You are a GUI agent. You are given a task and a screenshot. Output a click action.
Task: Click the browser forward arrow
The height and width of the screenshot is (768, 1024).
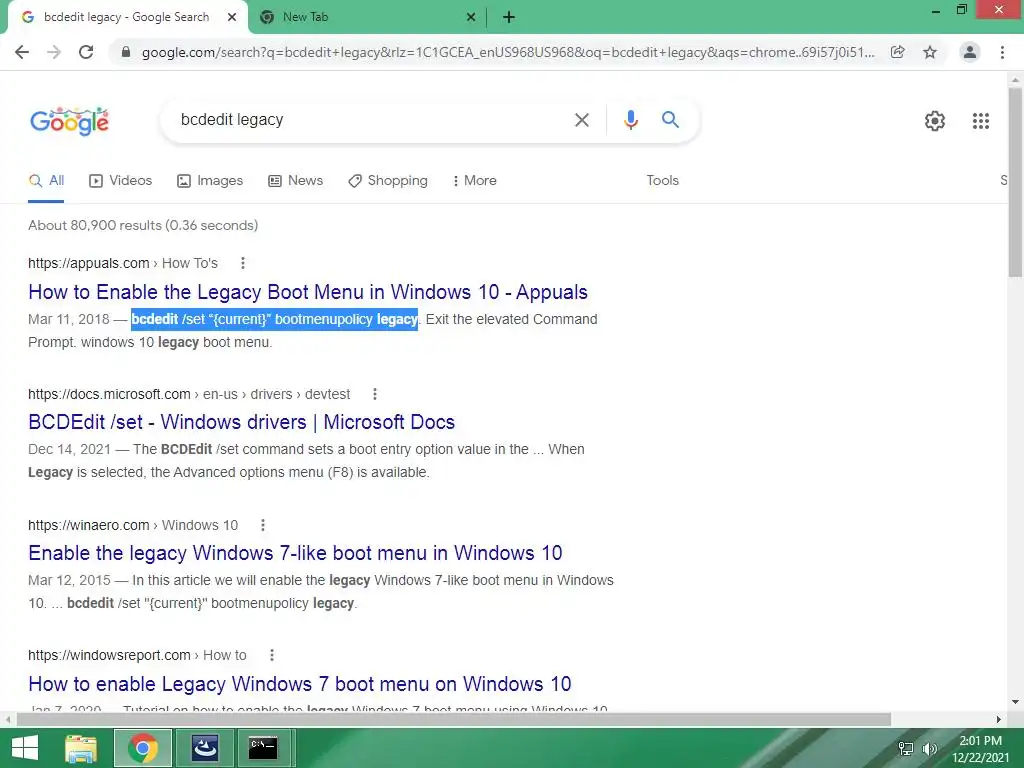point(54,52)
